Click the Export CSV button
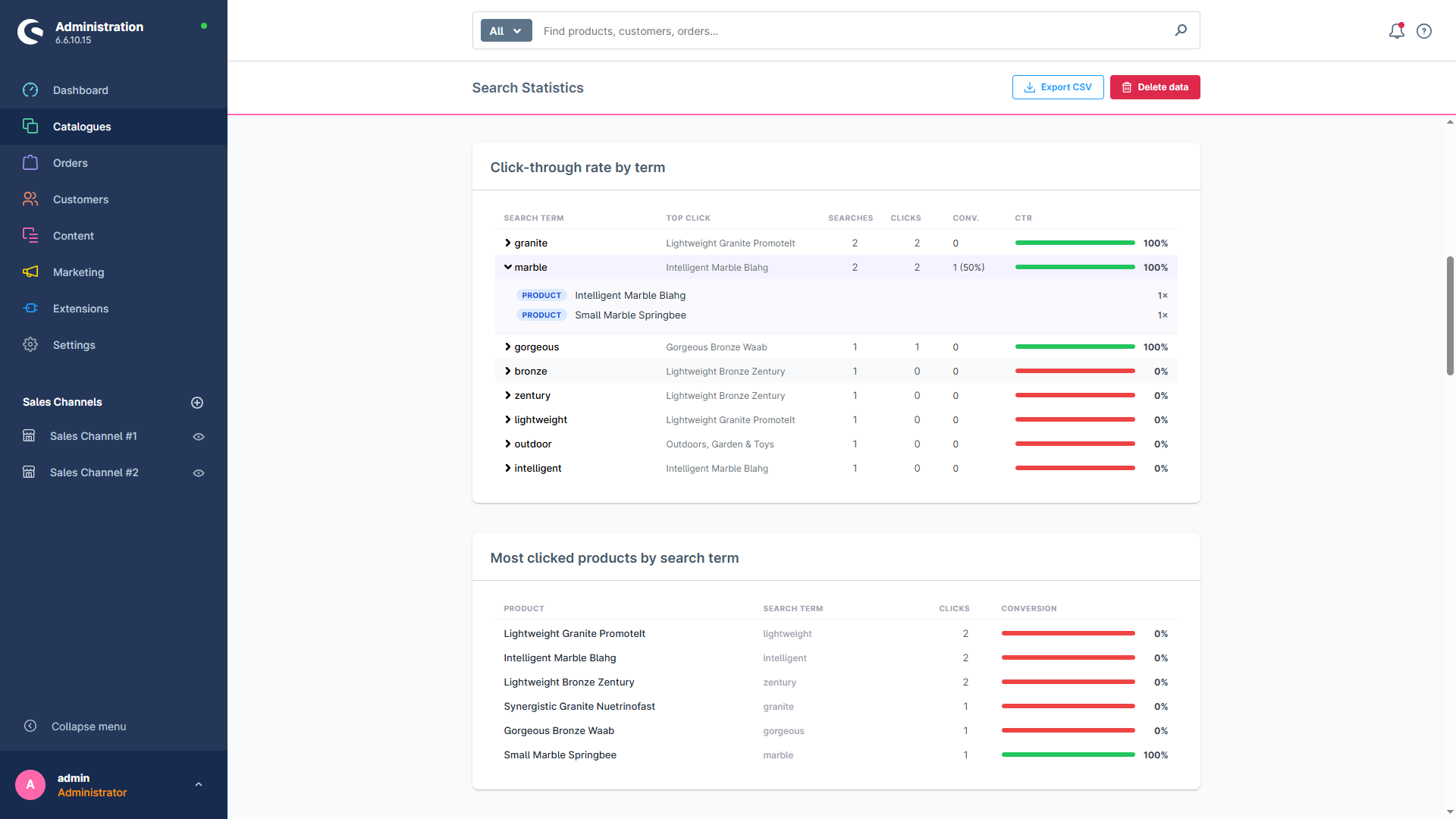Viewport: 1456px width, 819px height. click(1058, 87)
